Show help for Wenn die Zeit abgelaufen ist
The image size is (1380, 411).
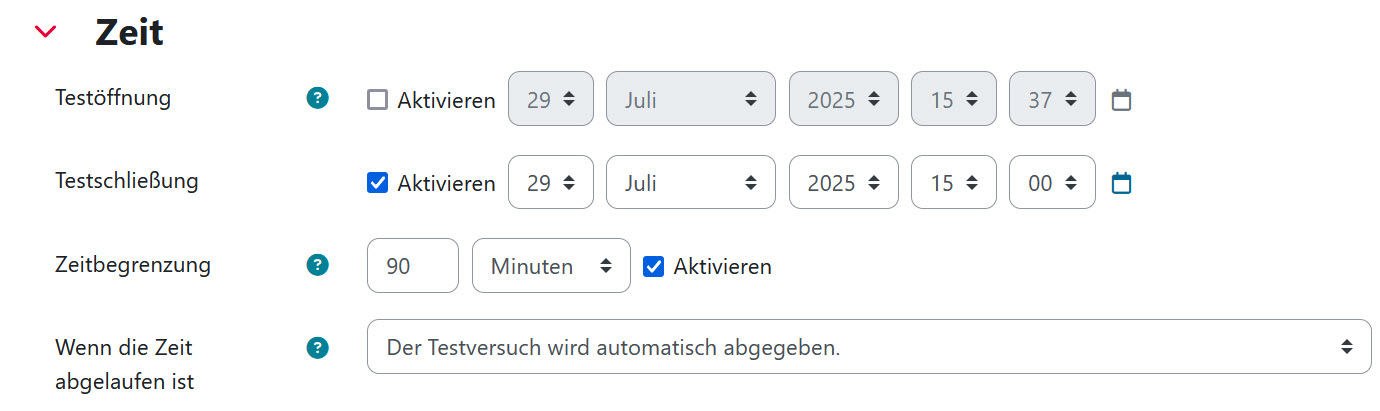click(x=317, y=348)
